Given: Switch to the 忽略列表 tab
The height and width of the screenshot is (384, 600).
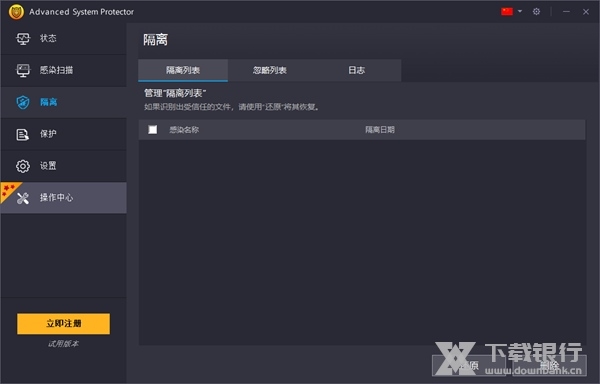Looking at the screenshot, I should click(270, 70).
